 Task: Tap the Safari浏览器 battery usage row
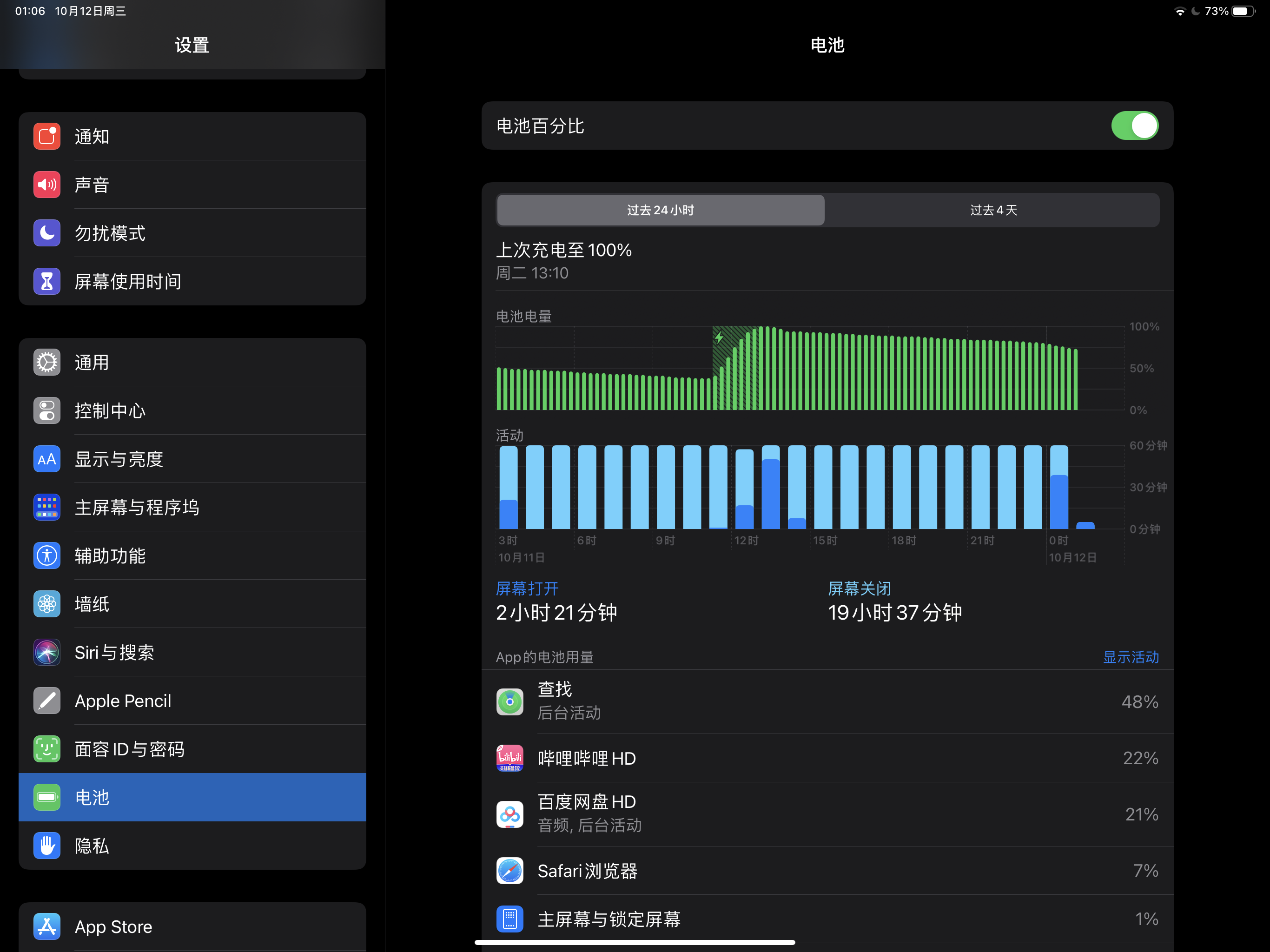point(827,871)
